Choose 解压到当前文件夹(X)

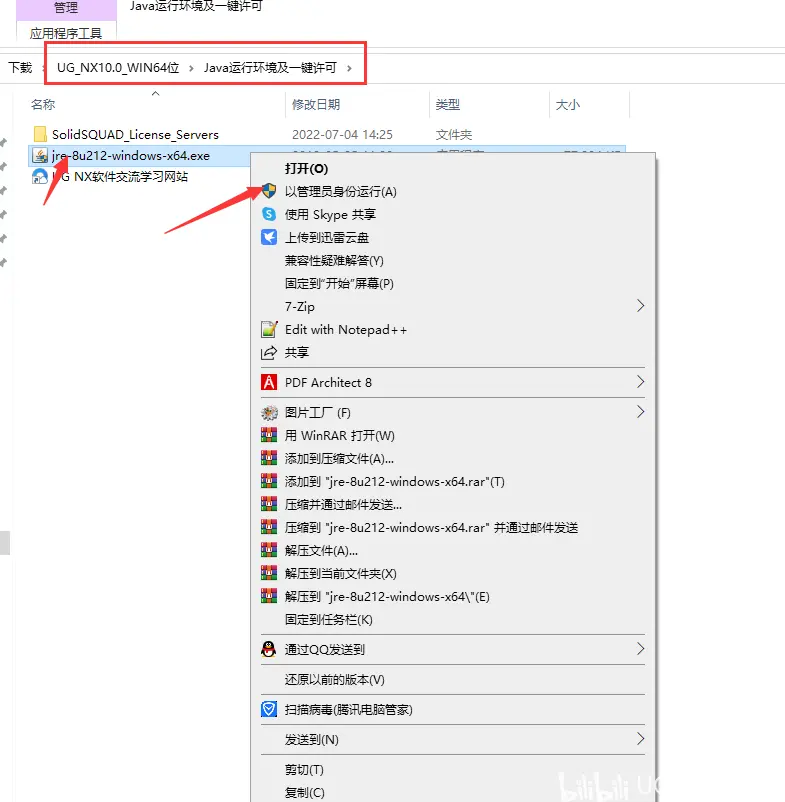click(341, 573)
